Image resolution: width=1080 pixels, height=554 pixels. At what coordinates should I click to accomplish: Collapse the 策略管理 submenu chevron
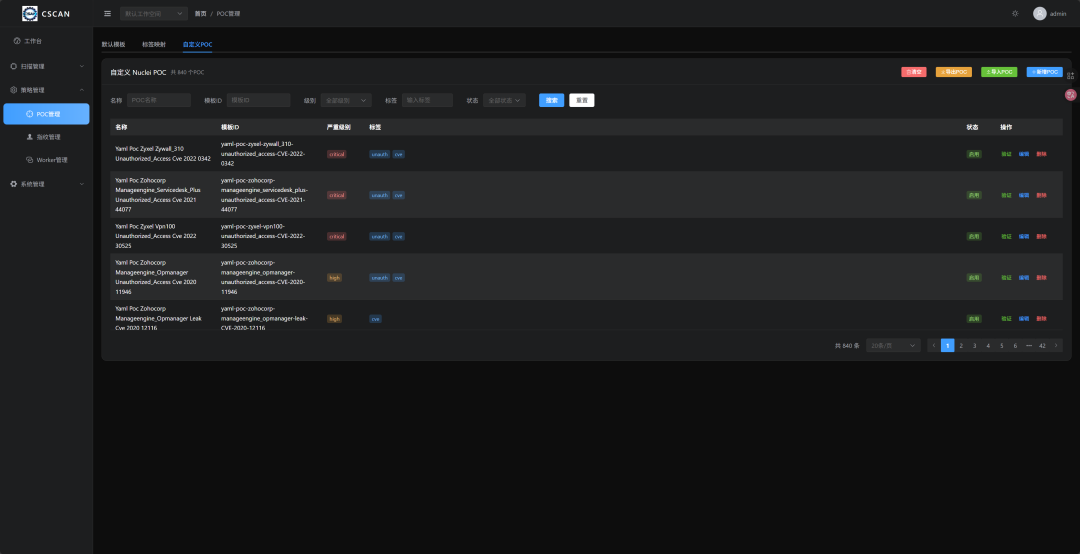[82, 90]
